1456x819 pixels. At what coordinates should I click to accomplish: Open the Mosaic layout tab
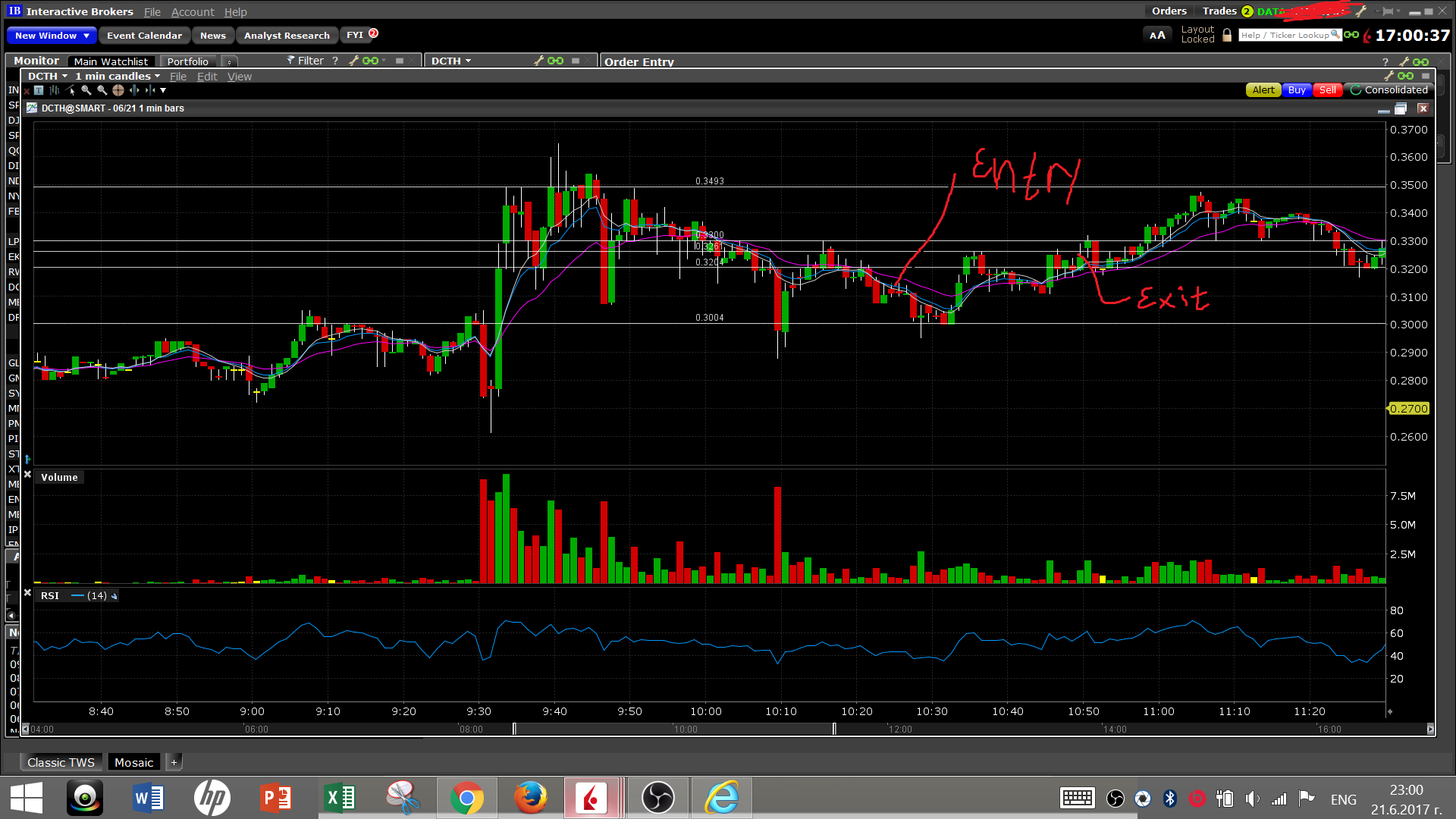(x=133, y=762)
